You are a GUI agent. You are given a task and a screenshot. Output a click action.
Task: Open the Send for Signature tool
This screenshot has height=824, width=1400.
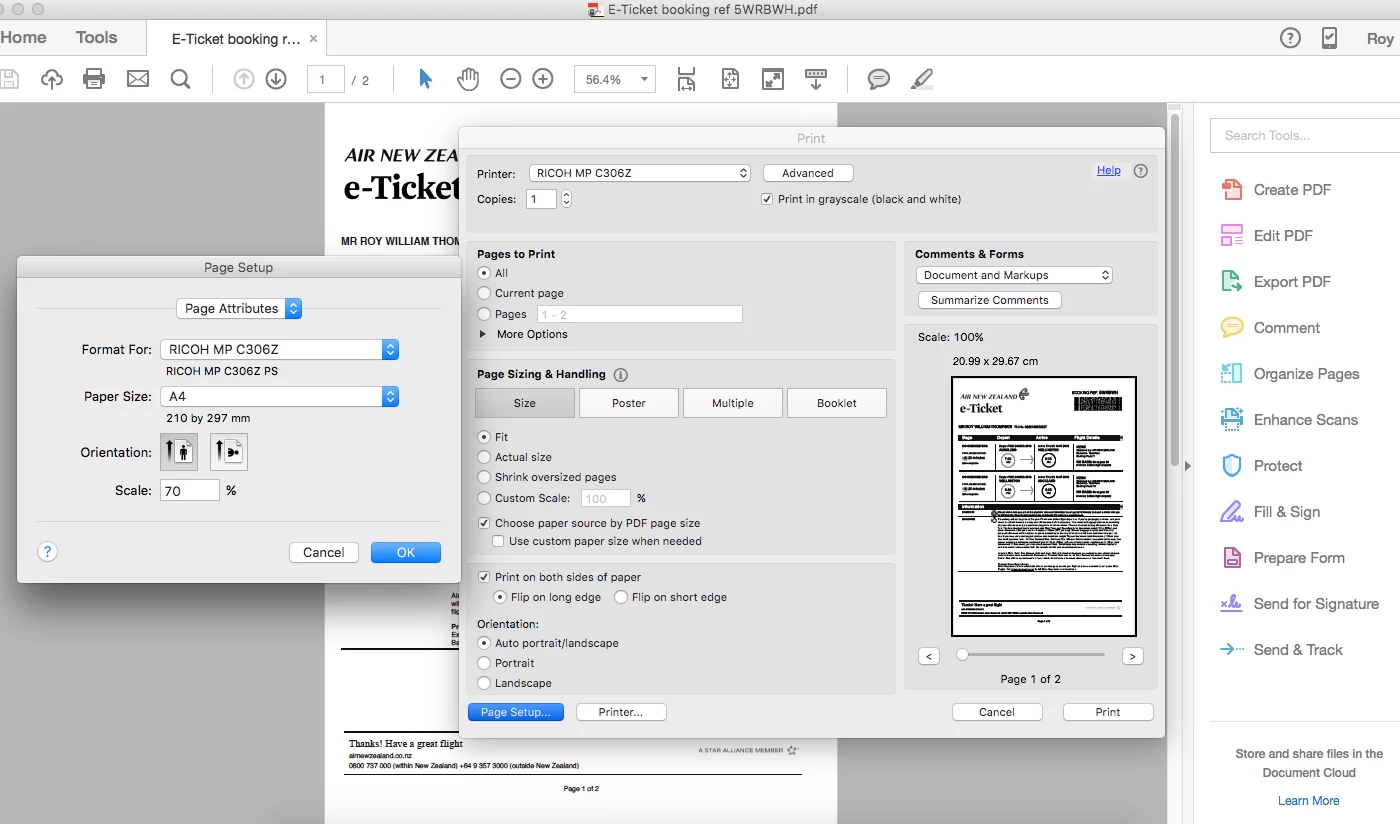(x=1300, y=604)
